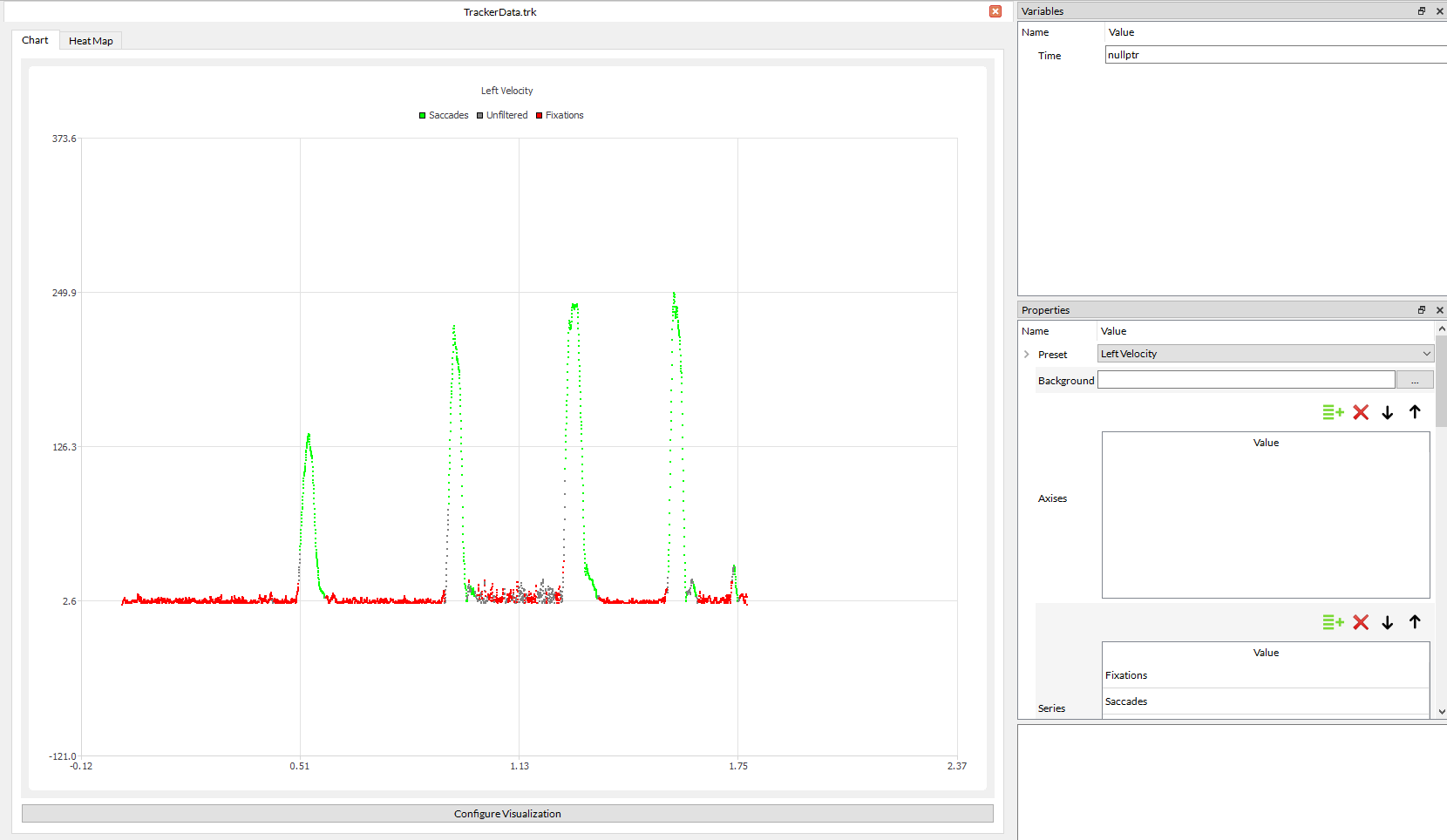Add a new axis with green plus icon
The width and height of the screenshot is (1447, 840).
pos(1333,412)
